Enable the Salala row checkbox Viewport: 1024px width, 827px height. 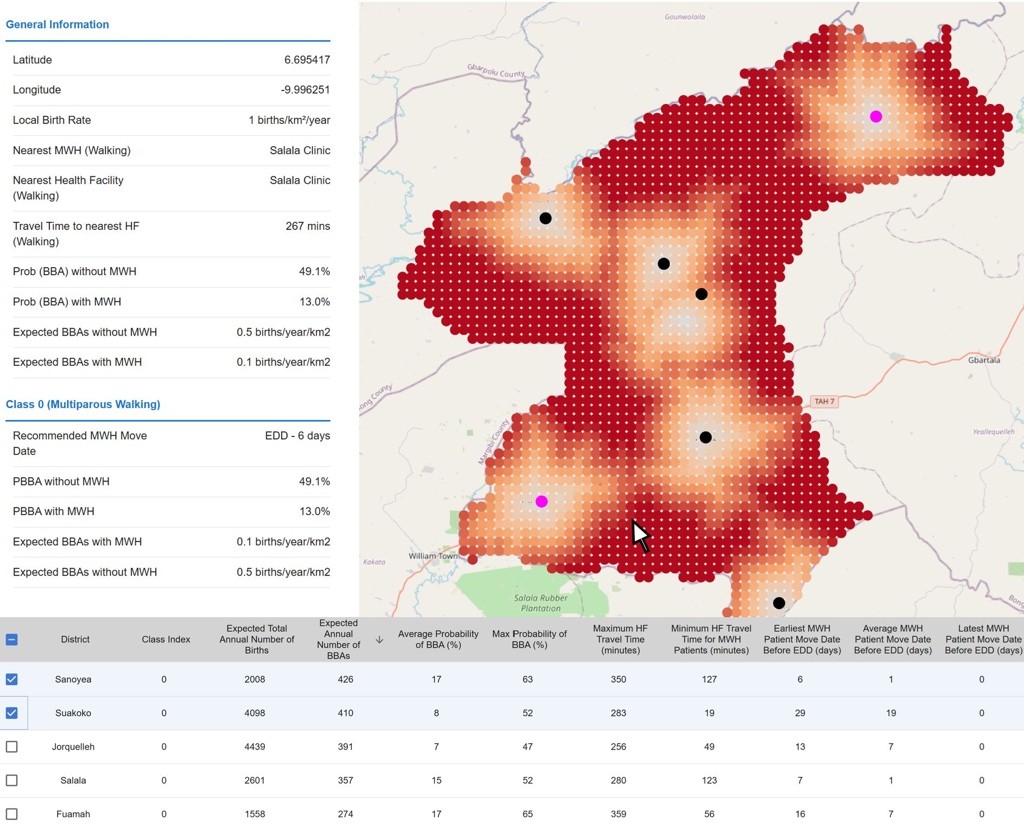(x=12, y=780)
